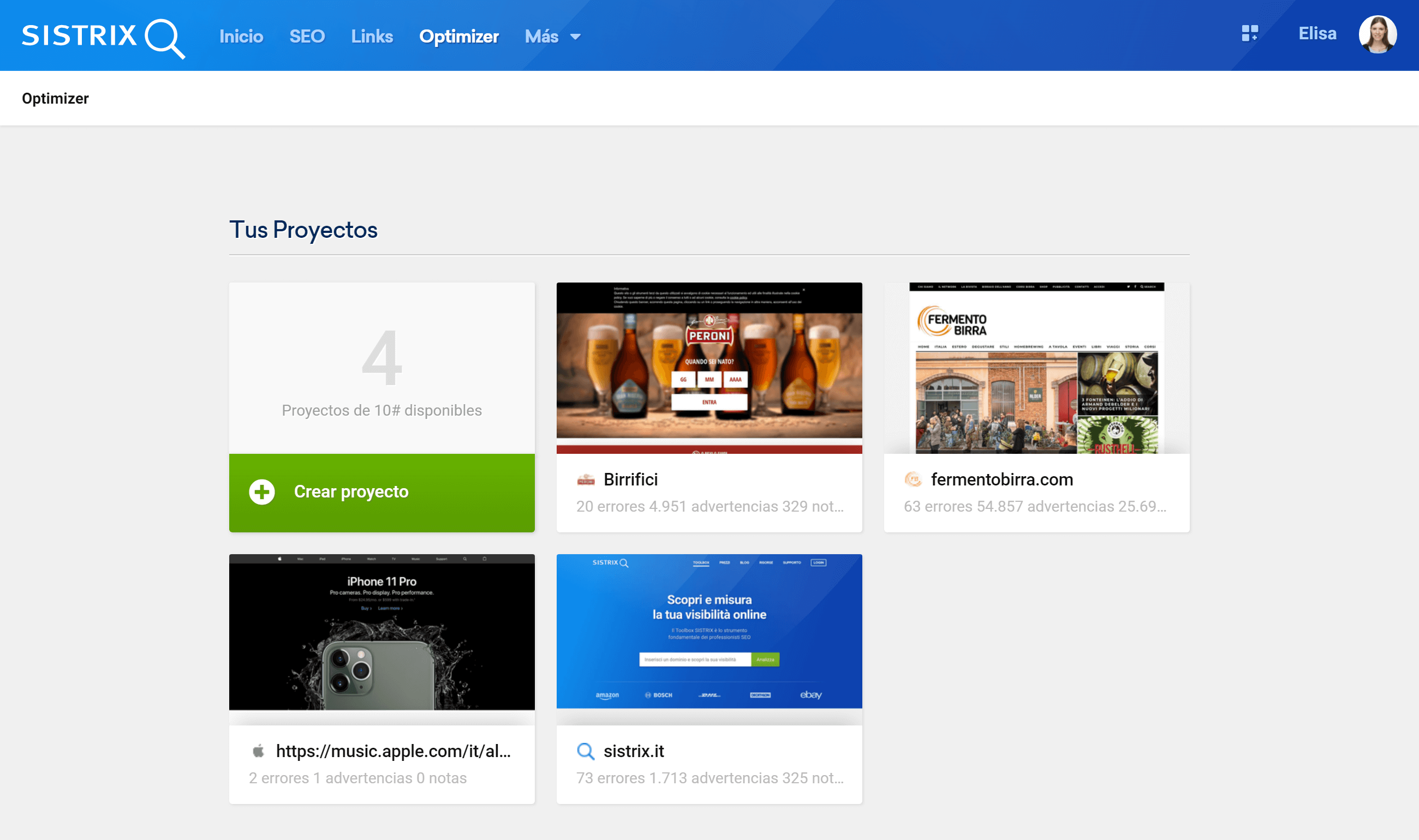The width and height of the screenshot is (1419, 840).
Task: Select the Optimizer navigation item
Action: pyautogui.click(x=458, y=37)
